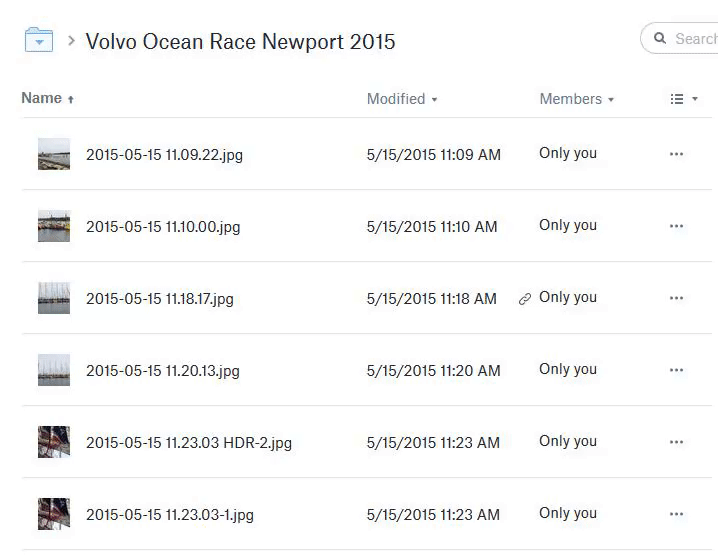Open more options for 2015-05-15 11.10.00.jpg
The height and width of the screenshot is (558, 718).
676,226
